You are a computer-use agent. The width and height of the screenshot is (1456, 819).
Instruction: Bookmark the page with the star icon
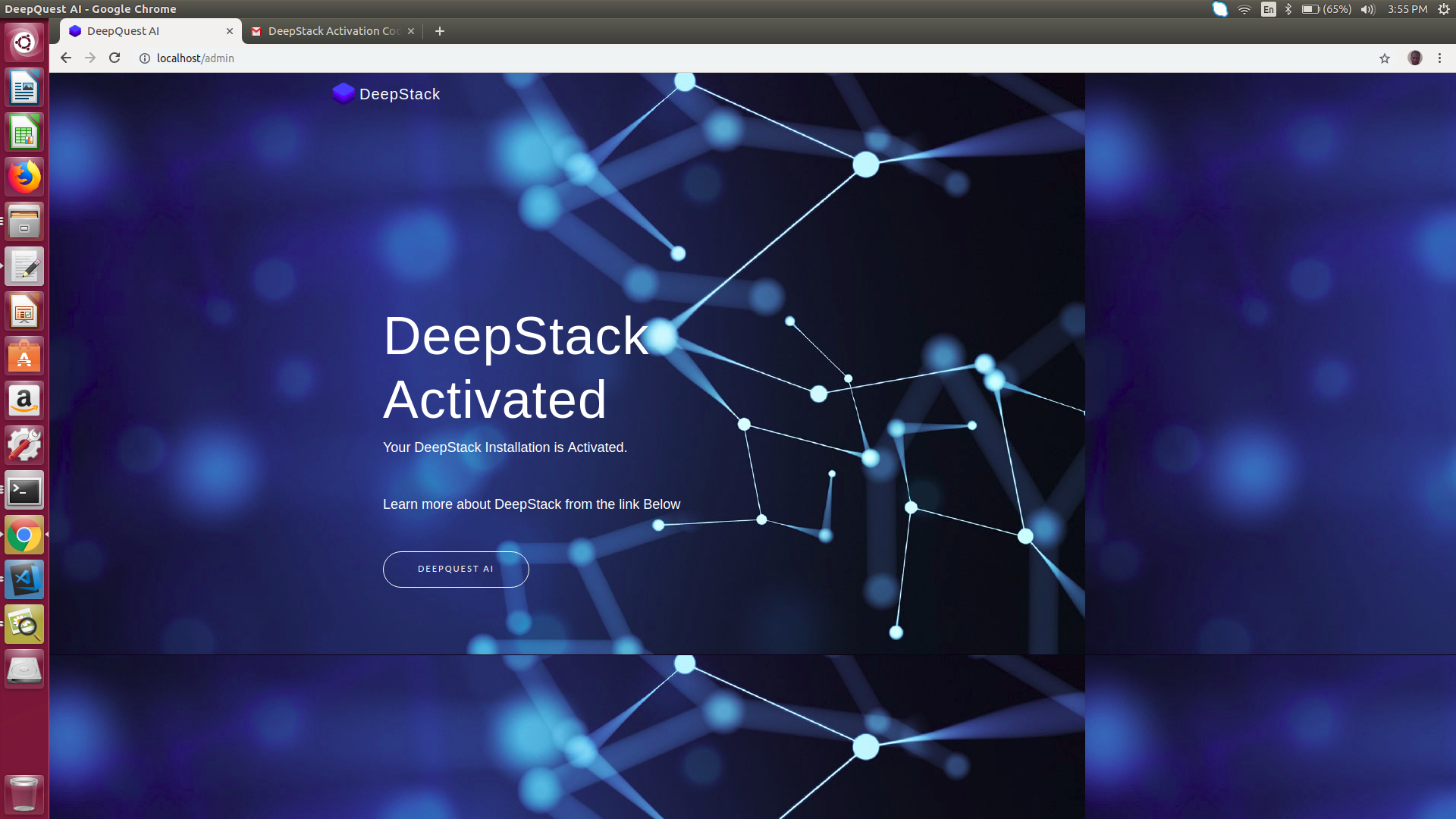click(x=1384, y=58)
